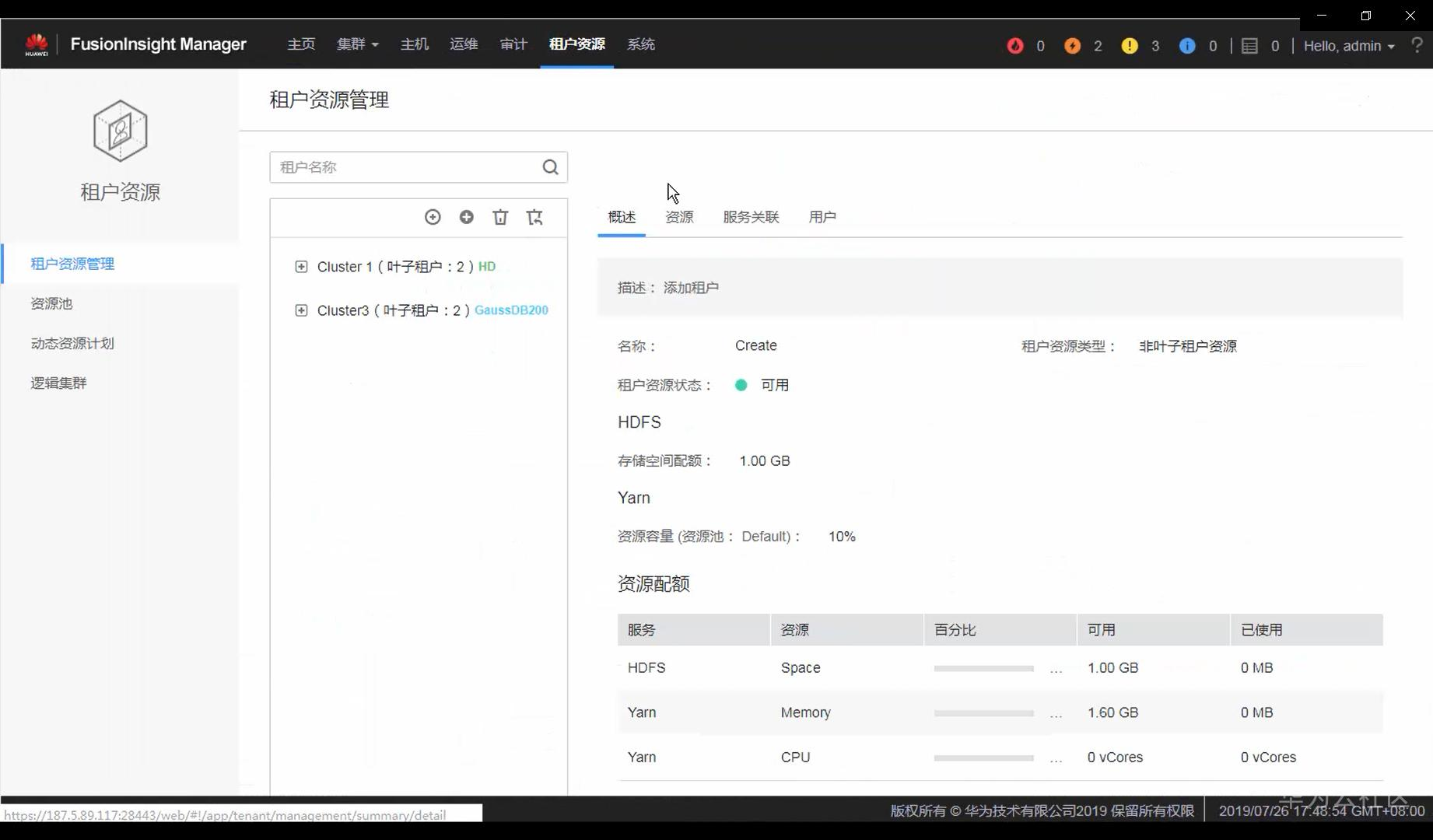Click the storage quota value 1.00 GB

point(765,461)
